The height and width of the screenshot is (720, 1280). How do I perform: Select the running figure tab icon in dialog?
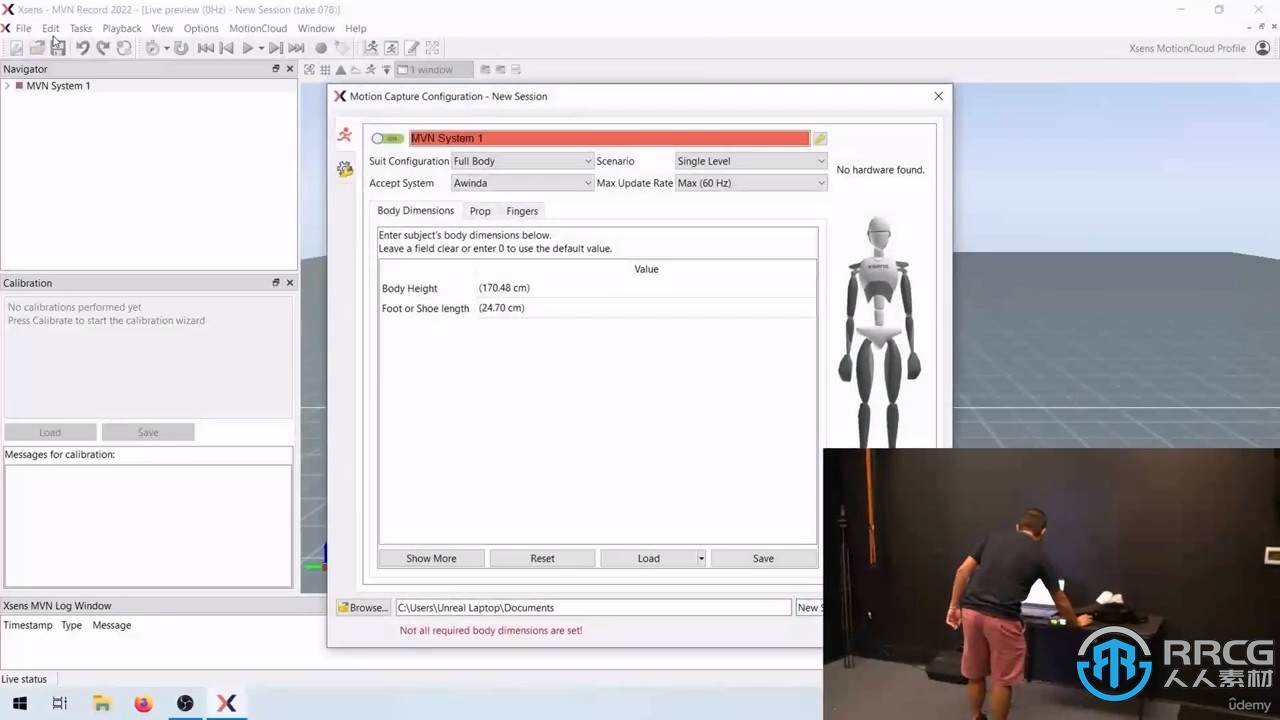345,134
